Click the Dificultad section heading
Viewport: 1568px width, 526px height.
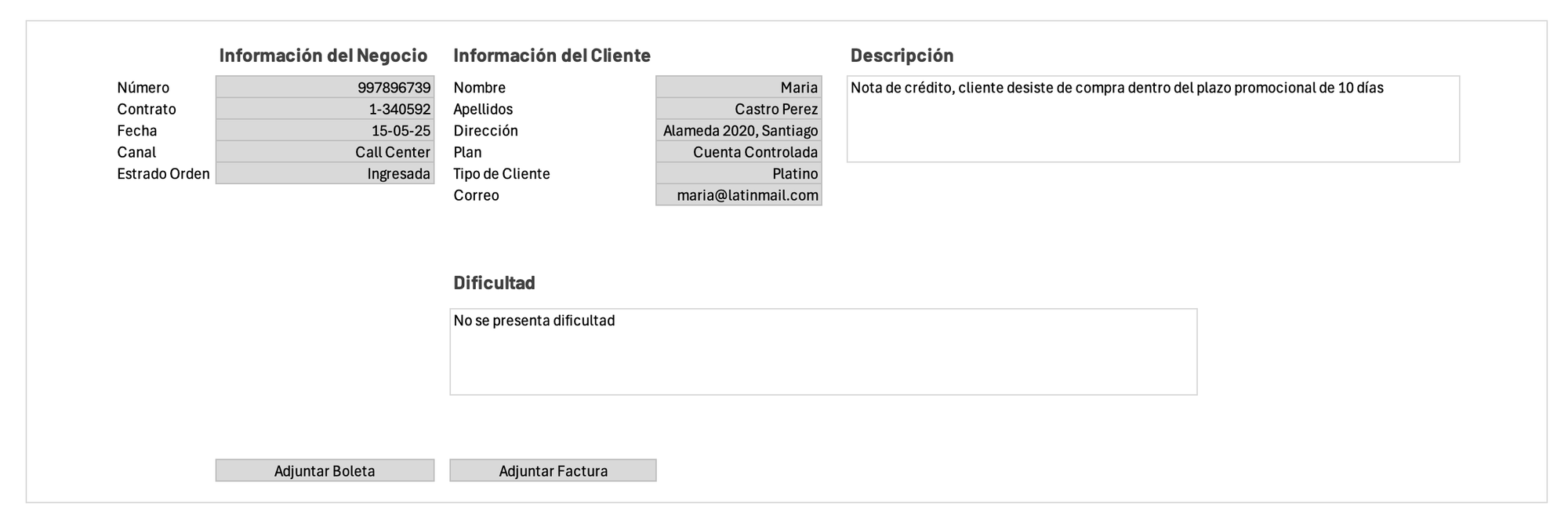(x=494, y=283)
